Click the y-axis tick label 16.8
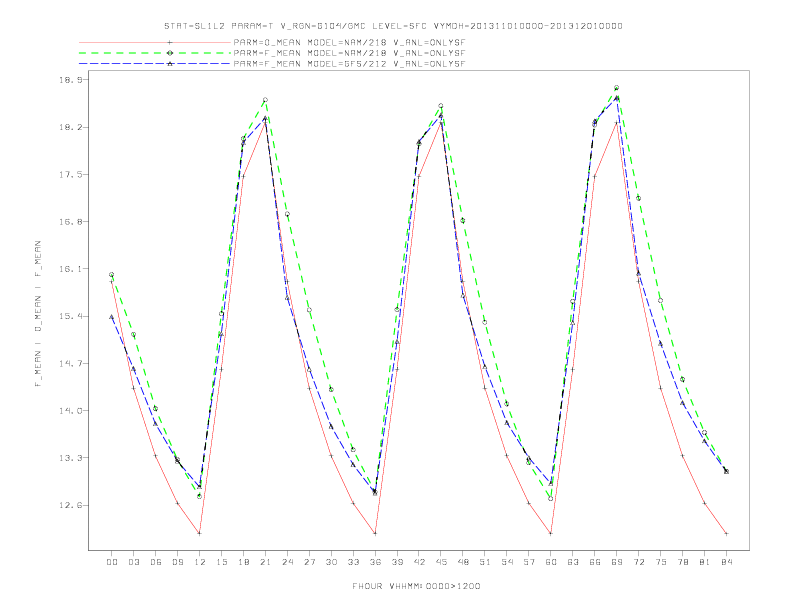This screenshot has width=792, height=612. pos(72,222)
